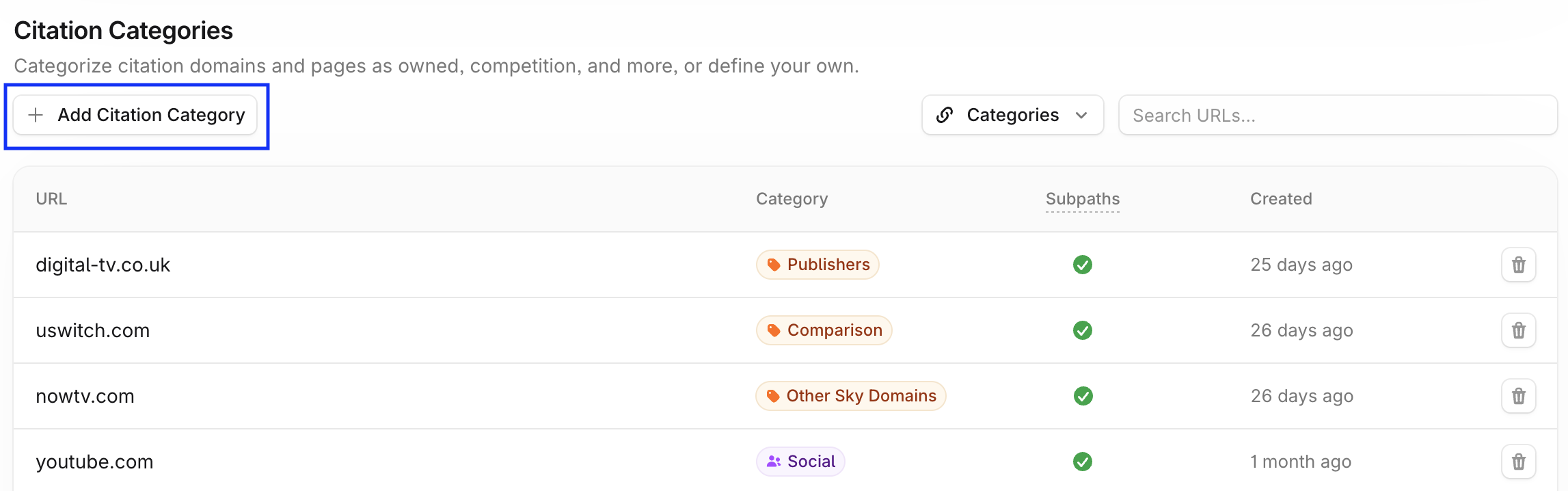Toggle subpaths checkmark for digital-tv.co.uk
The image size is (1568, 491).
coord(1082,265)
